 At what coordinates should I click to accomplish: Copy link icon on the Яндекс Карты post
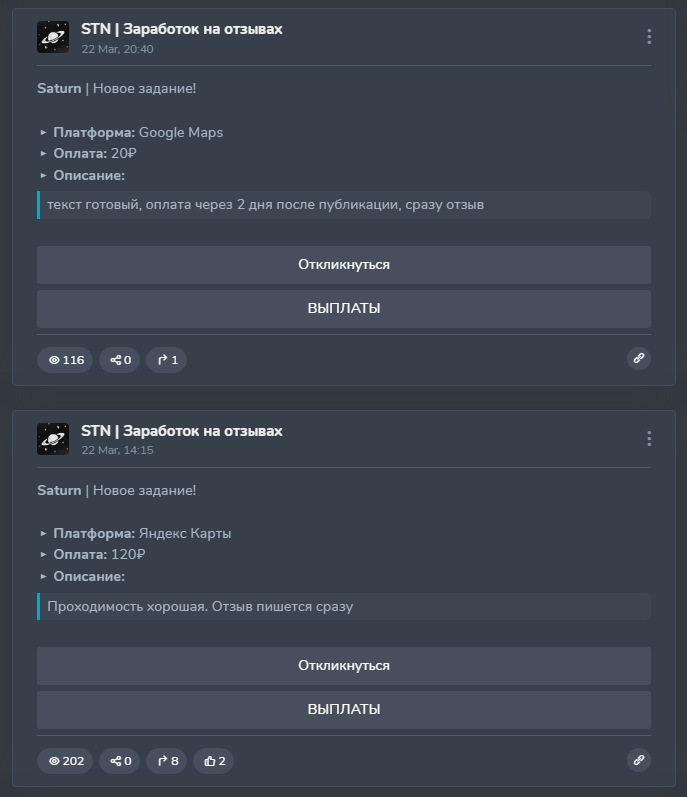tap(638, 760)
